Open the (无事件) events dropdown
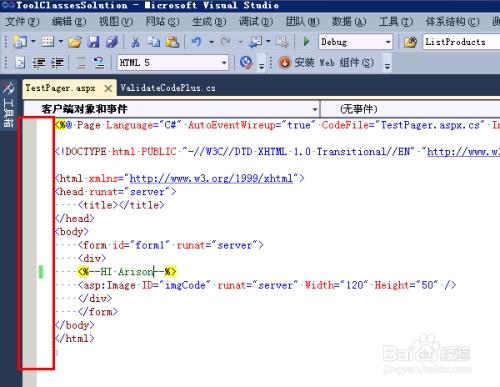The width and height of the screenshot is (500, 387). pyautogui.click(x=410, y=109)
